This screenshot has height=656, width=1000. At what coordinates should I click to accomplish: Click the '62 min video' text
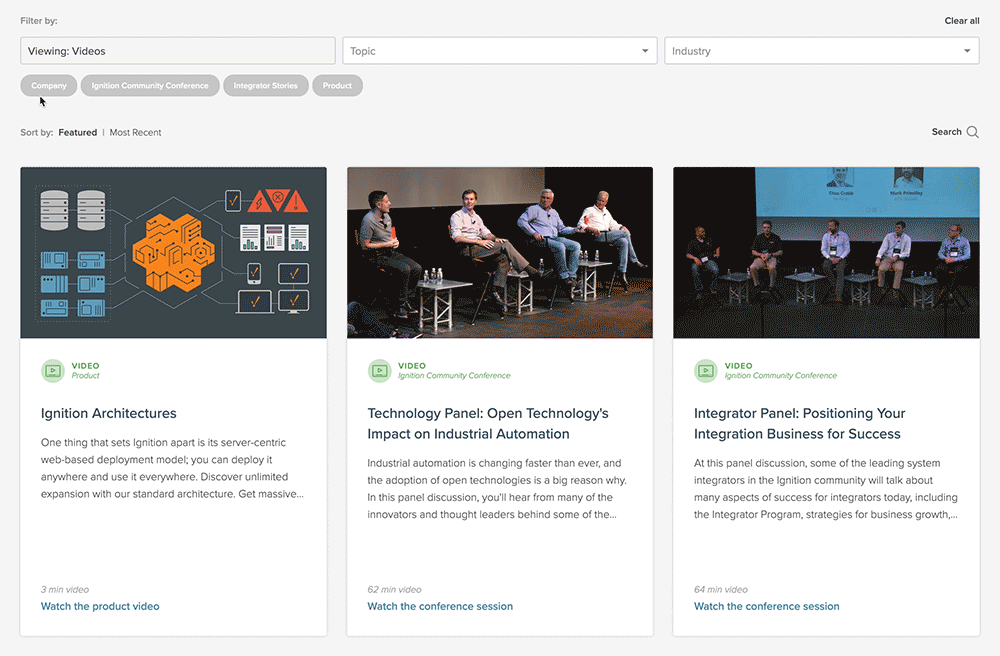pos(394,590)
